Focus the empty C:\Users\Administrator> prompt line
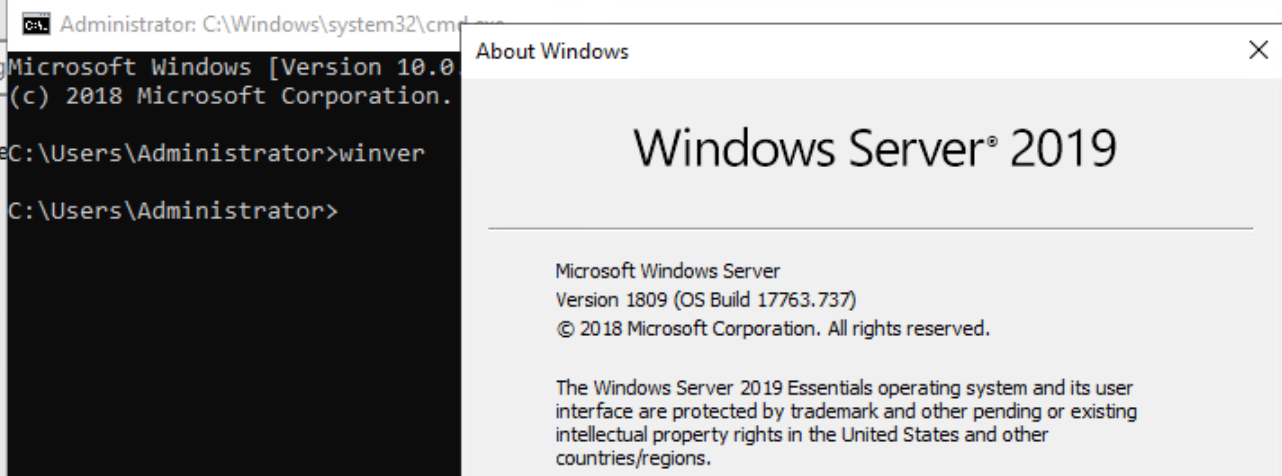 click(x=173, y=211)
